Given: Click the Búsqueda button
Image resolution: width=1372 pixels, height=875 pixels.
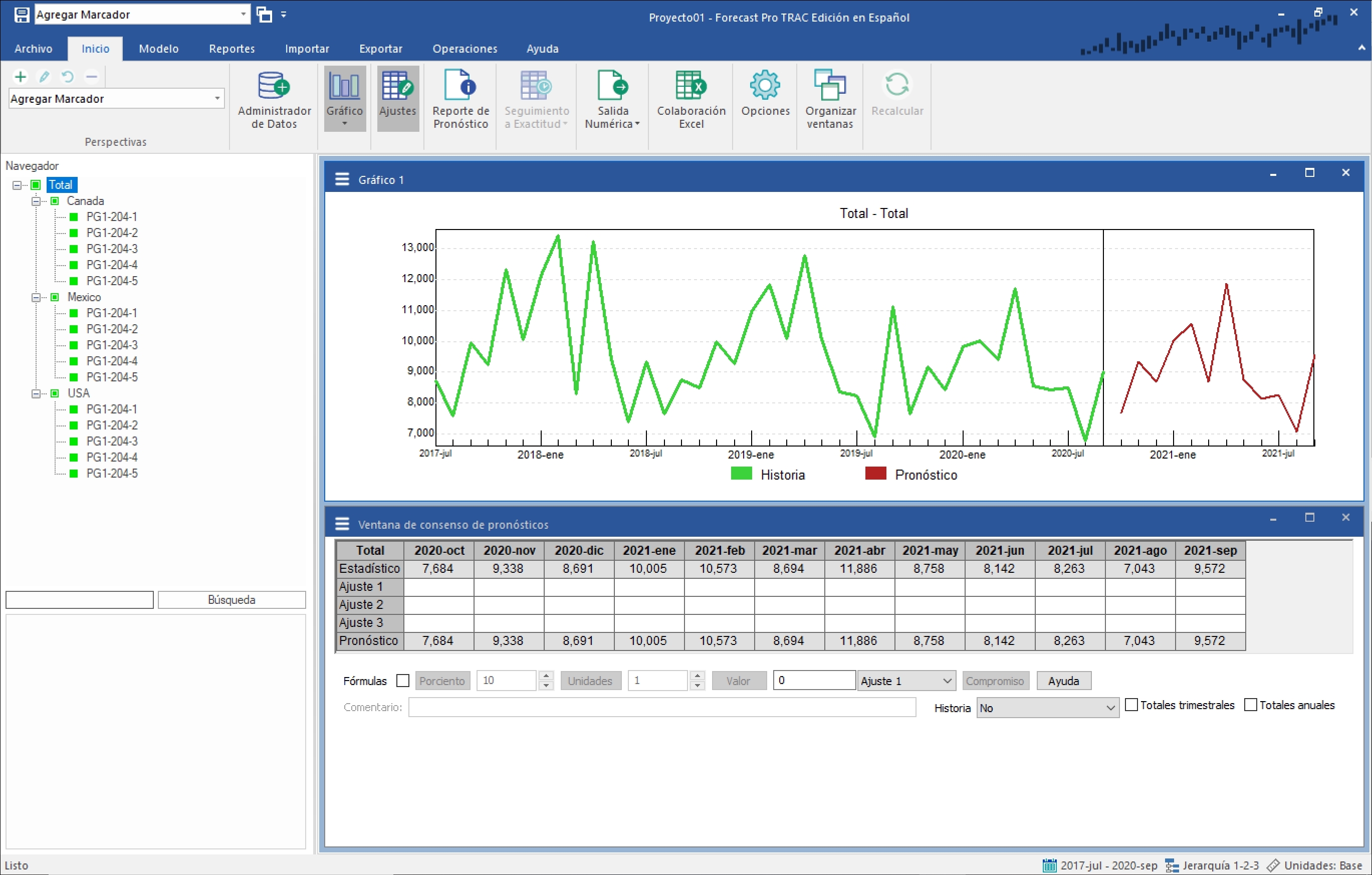Looking at the screenshot, I should point(232,599).
